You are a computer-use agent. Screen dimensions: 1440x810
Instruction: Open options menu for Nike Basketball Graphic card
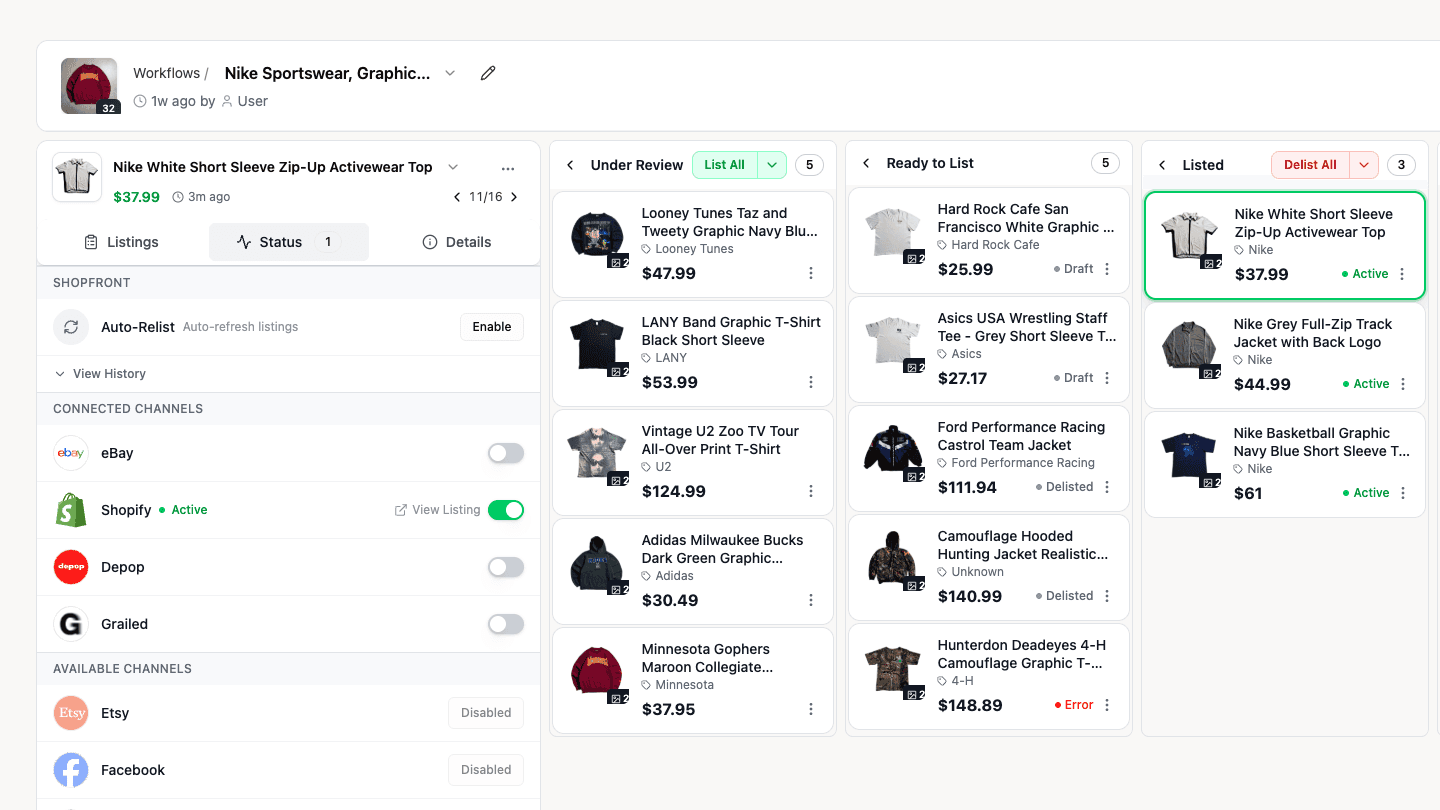coord(1403,493)
